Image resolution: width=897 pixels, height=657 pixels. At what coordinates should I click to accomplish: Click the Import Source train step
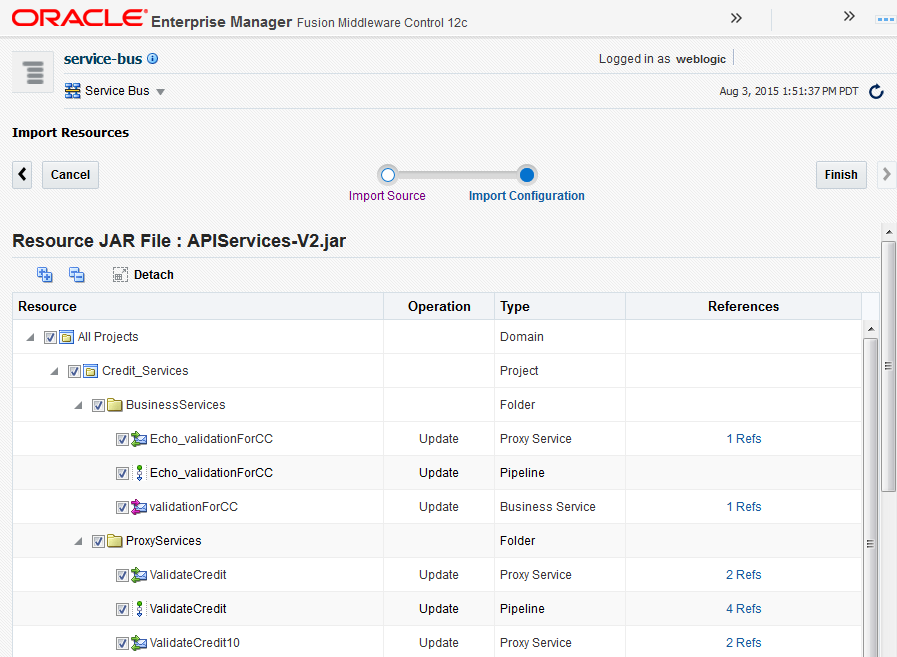click(387, 196)
